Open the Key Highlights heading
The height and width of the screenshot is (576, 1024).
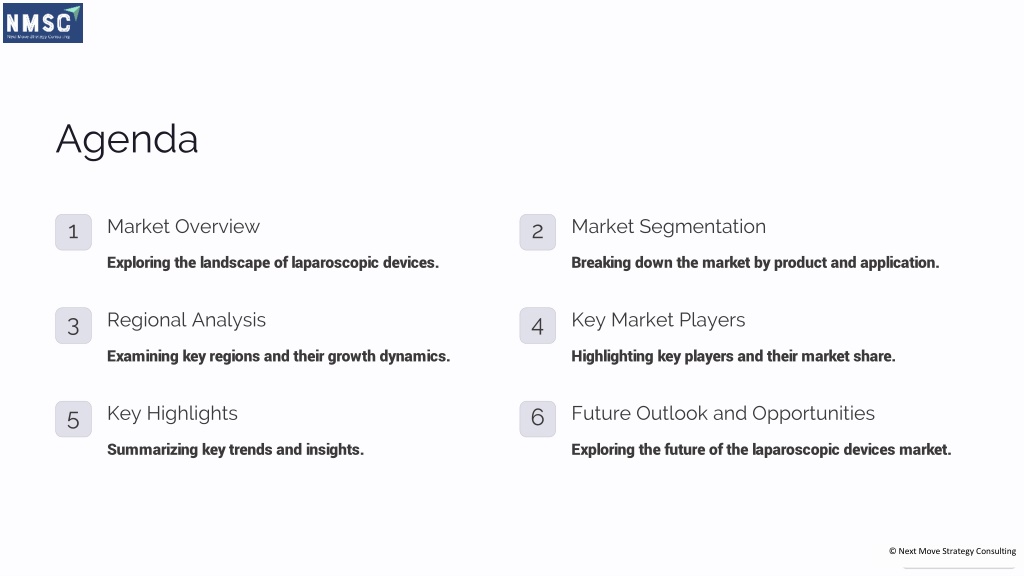coord(172,413)
